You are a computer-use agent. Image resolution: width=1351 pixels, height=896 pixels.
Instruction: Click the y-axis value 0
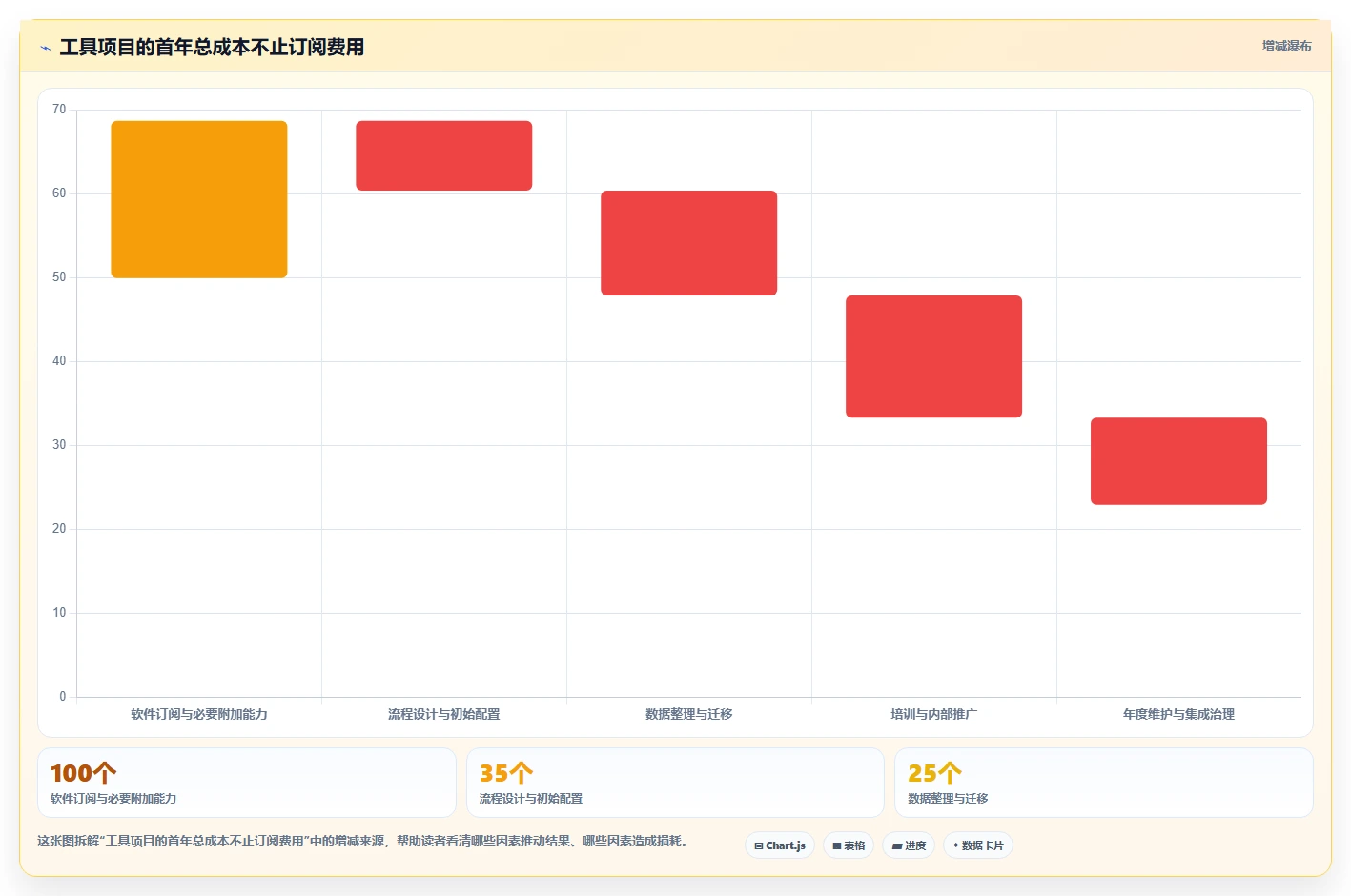pyautogui.click(x=63, y=697)
